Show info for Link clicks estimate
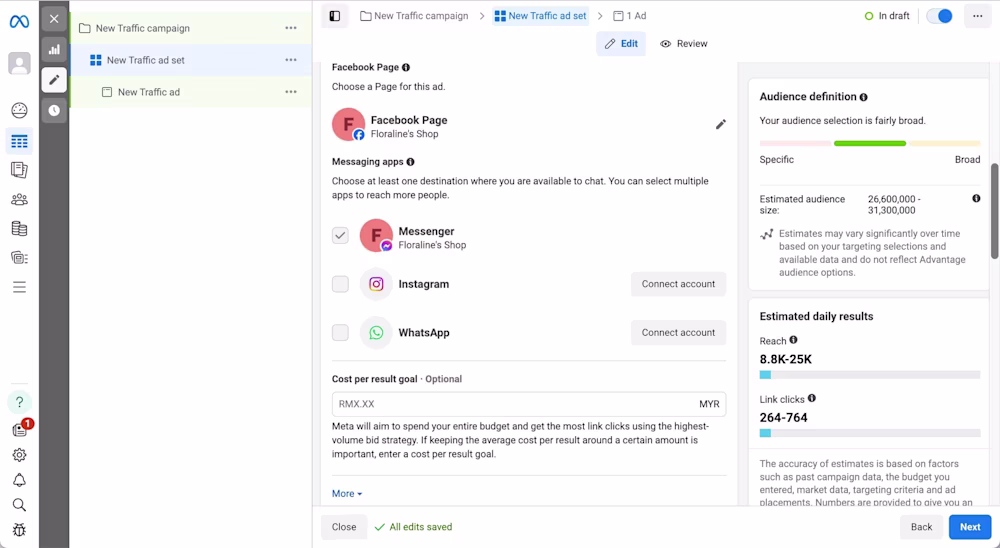This screenshot has width=1000, height=548. (812, 398)
